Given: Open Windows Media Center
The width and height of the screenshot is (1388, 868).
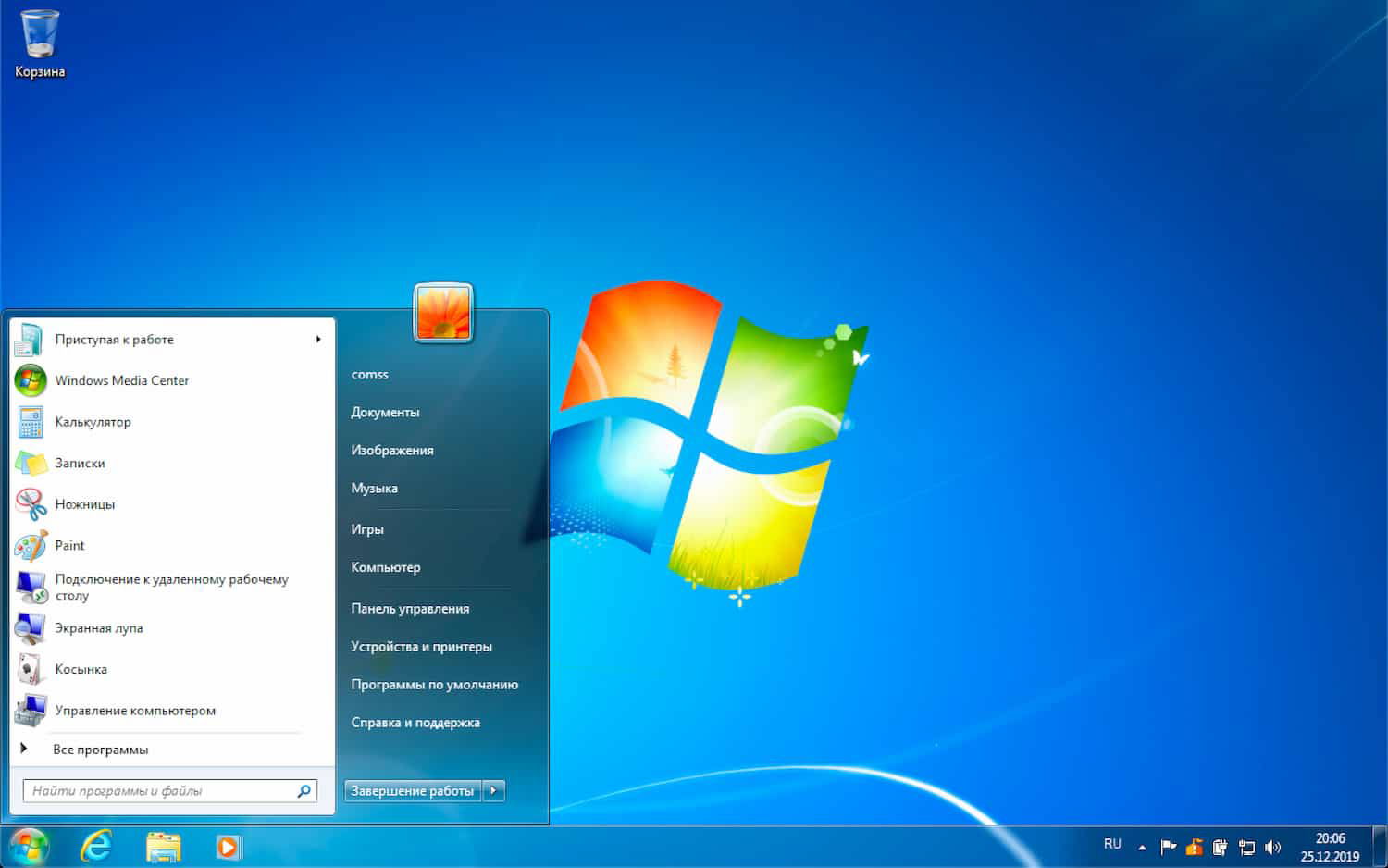Looking at the screenshot, I should point(122,380).
